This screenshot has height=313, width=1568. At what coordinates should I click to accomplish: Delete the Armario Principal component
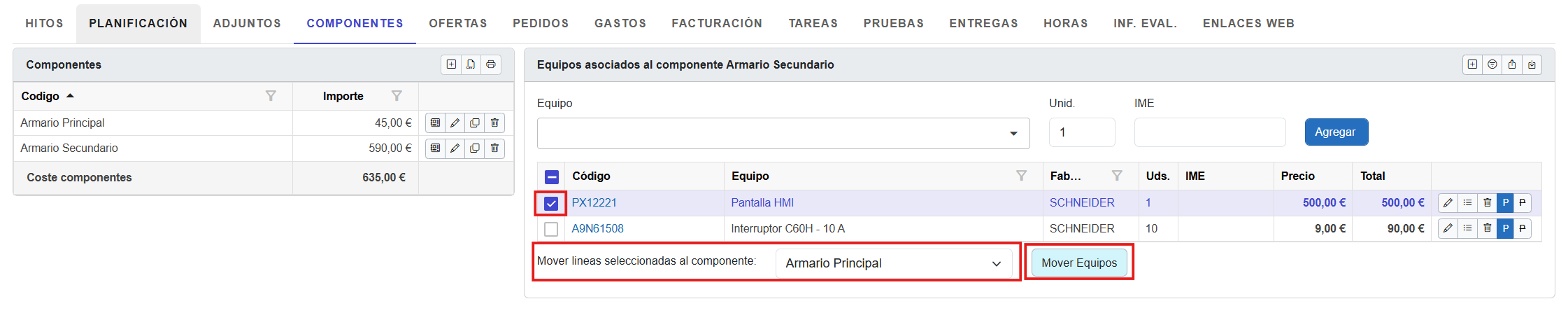tap(494, 123)
